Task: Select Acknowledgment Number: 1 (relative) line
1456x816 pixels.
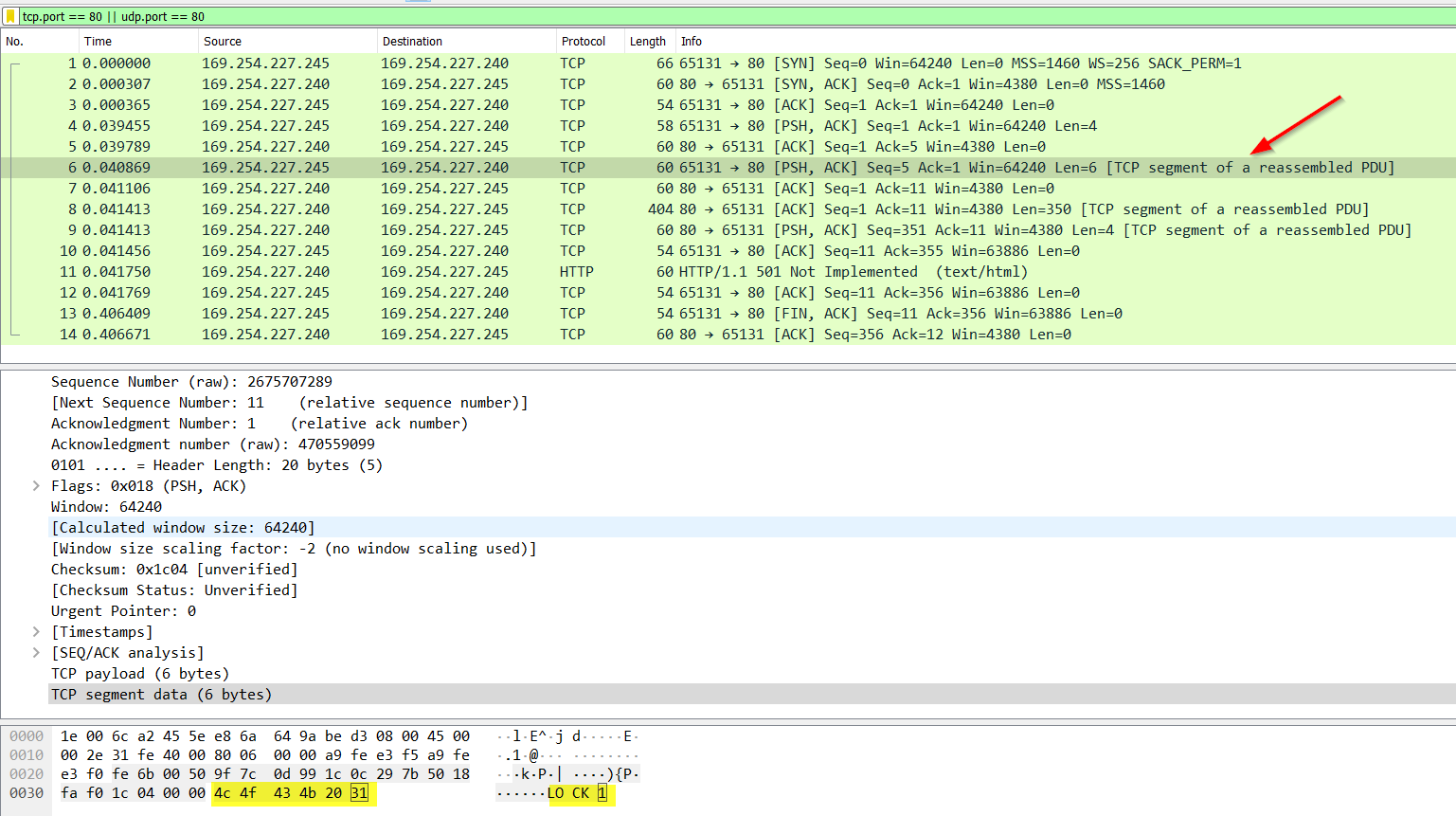Action: click(x=260, y=424)
